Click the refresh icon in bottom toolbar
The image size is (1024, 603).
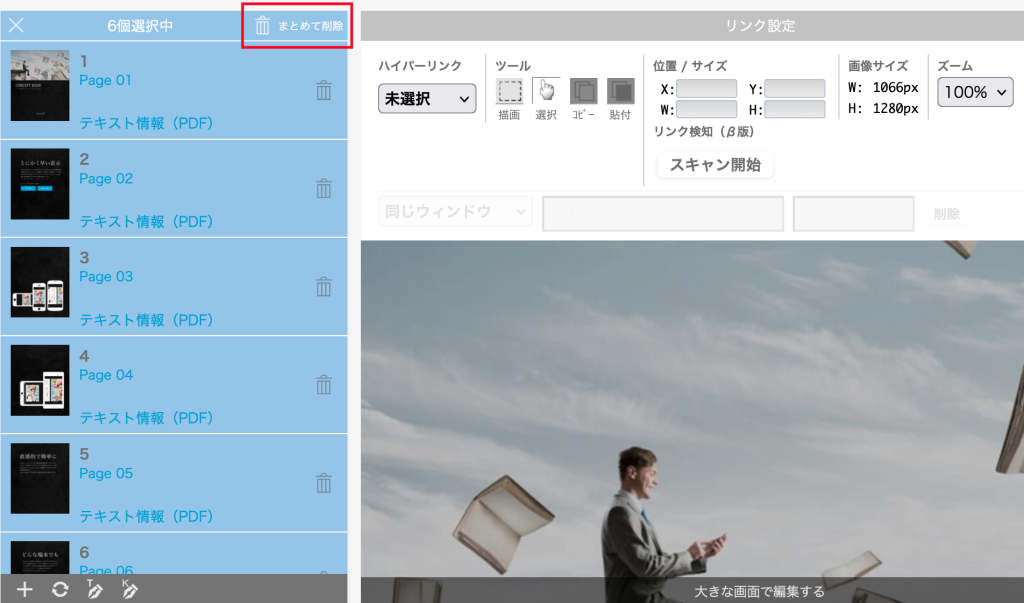pos(60,590)
